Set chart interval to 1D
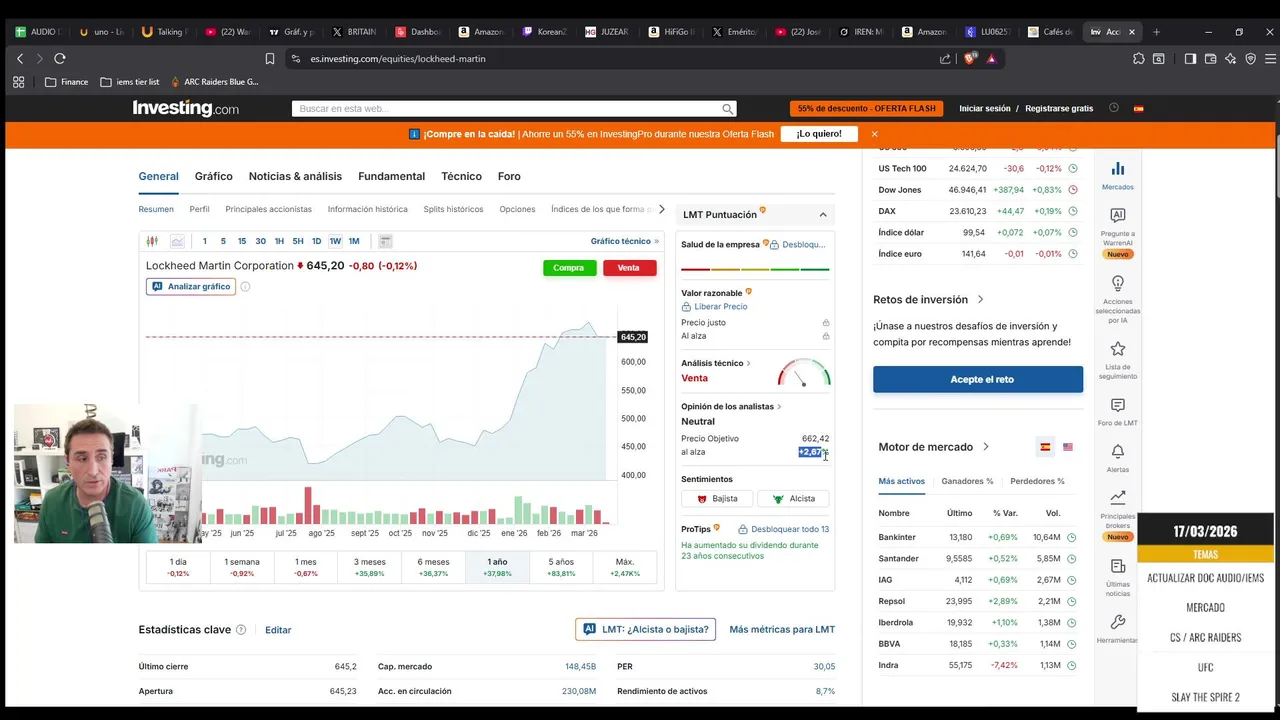The image size is (1280, 720). [x=316, y=241]
